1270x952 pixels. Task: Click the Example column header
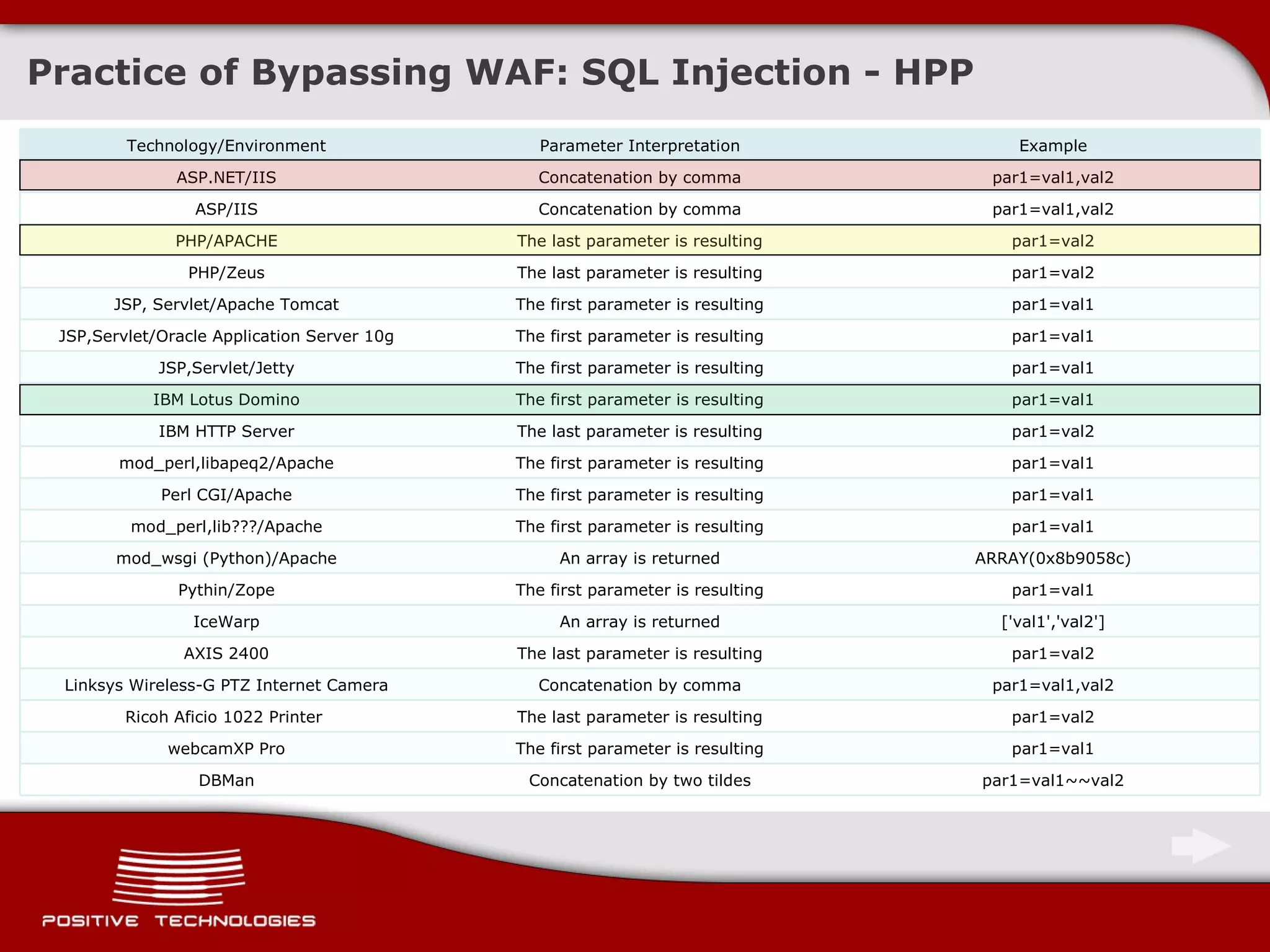[x=1052, y=146]
